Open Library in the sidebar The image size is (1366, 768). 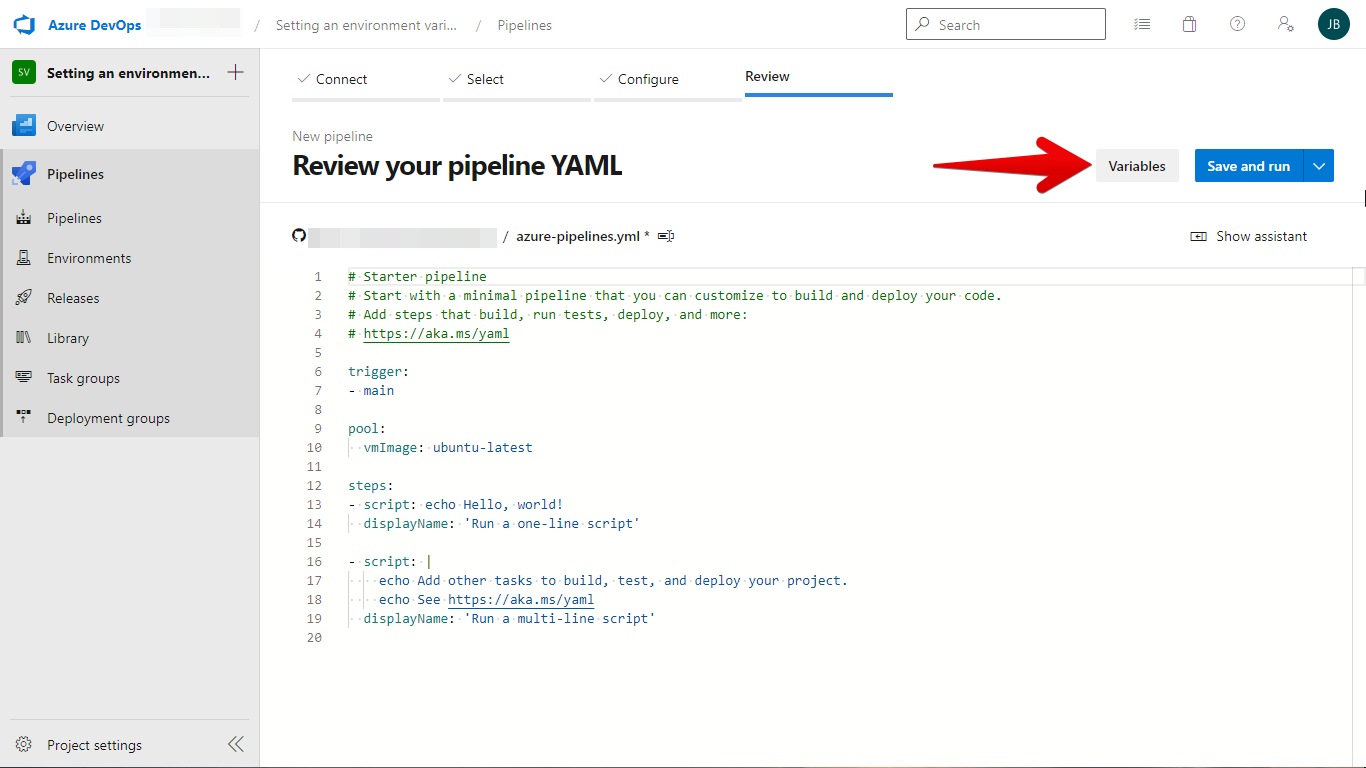click(x=67, y=338)
